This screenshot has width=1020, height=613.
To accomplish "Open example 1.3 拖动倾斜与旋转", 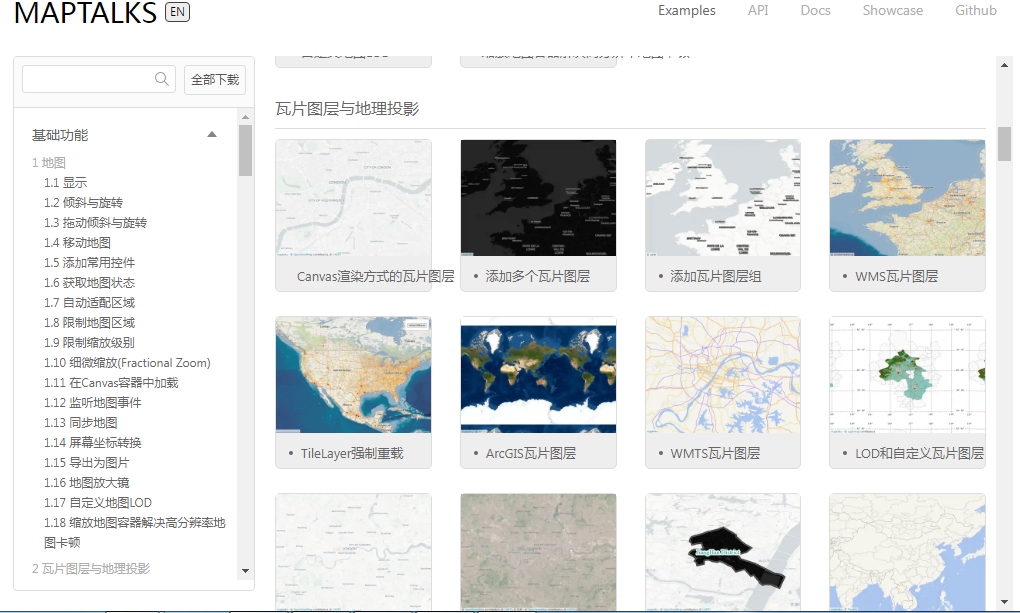I will 96,223.
